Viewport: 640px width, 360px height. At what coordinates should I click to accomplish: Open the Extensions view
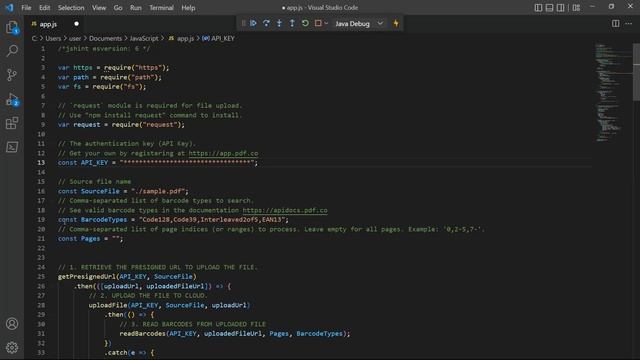(x=12, y=123)
